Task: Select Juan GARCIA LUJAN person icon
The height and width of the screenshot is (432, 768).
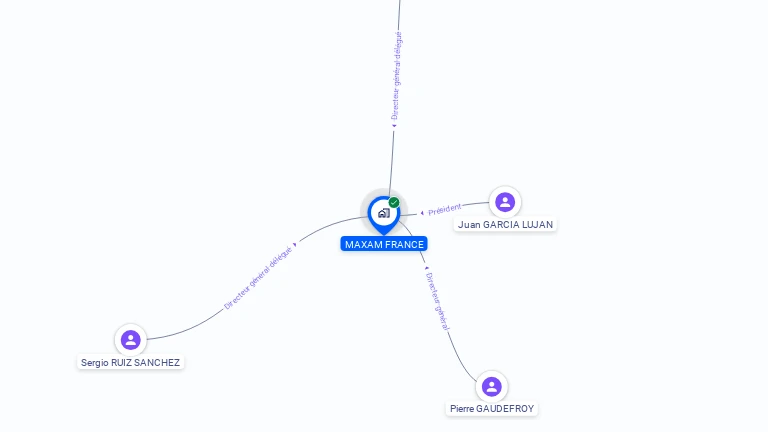Action: 505,202
